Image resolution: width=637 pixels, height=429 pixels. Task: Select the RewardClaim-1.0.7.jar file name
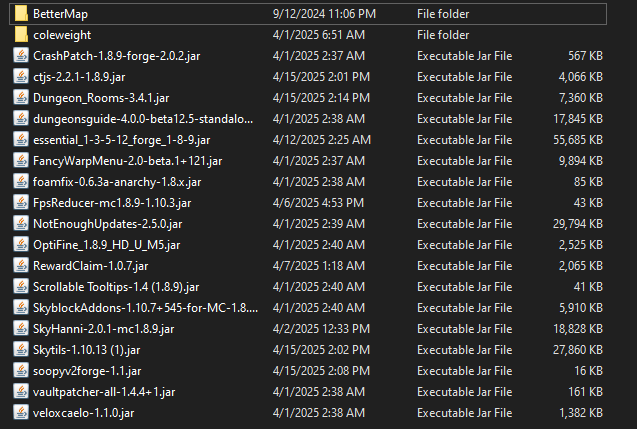91,266
